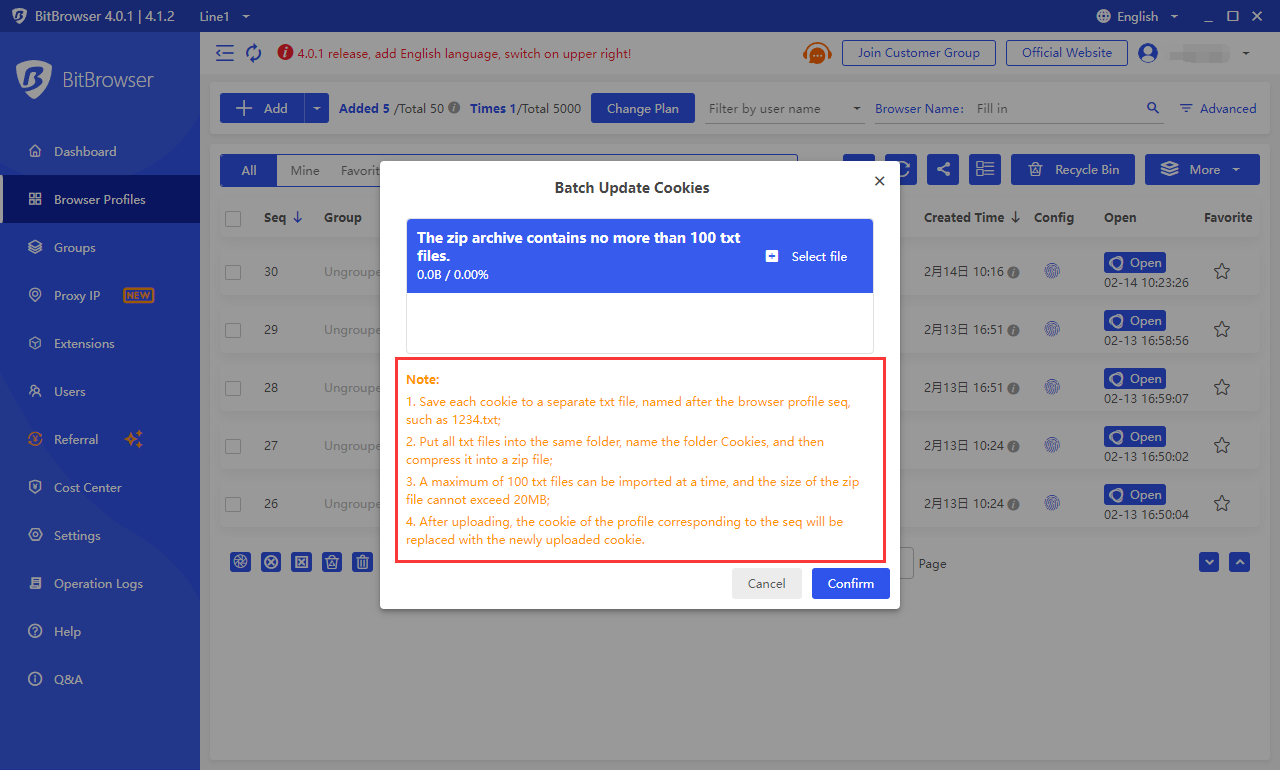This screenshot has height=770, width=1280.
Task: Click fingerprint config icon for profile 26
Action: pyautogui.click(x=1052, y=503)
